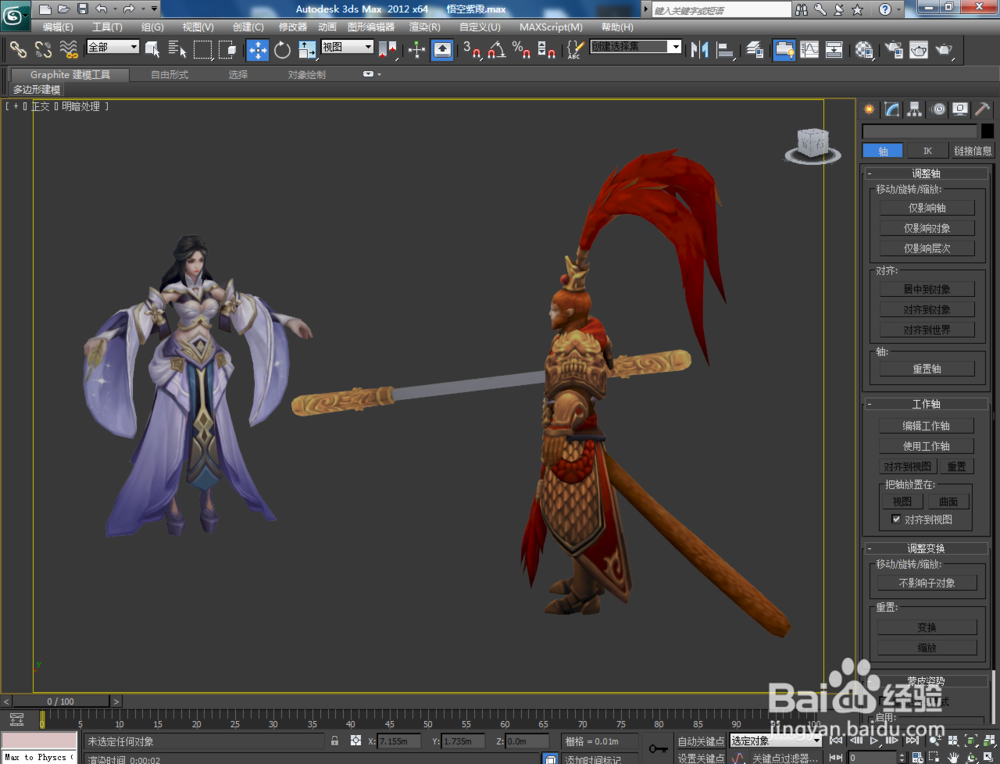The image size is (1000, 764).
Task: Click the time slider showing 0 / 100
Action: point(61,701)
